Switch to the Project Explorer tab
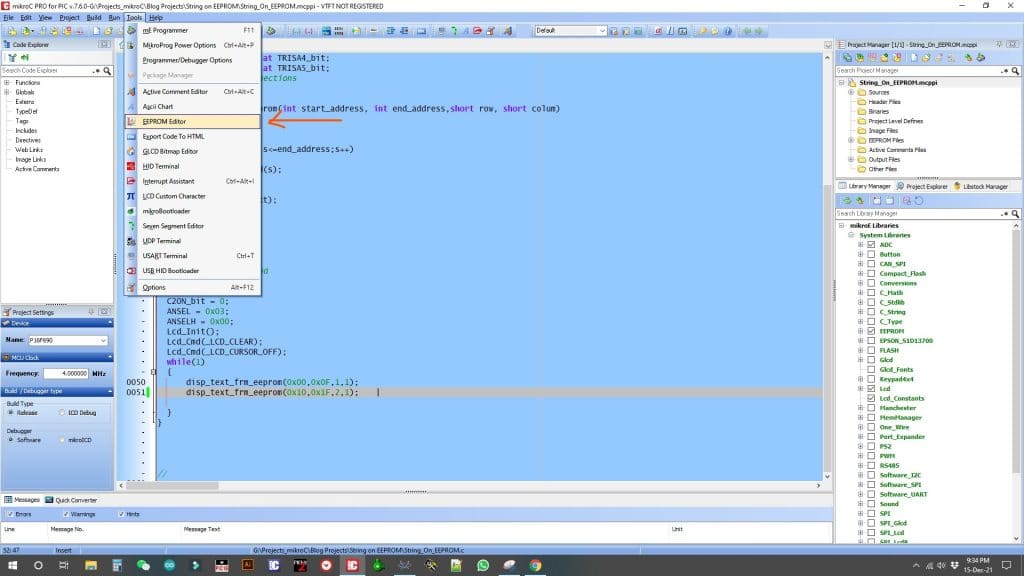The image size is (1024, 576). tap(922, 186)
